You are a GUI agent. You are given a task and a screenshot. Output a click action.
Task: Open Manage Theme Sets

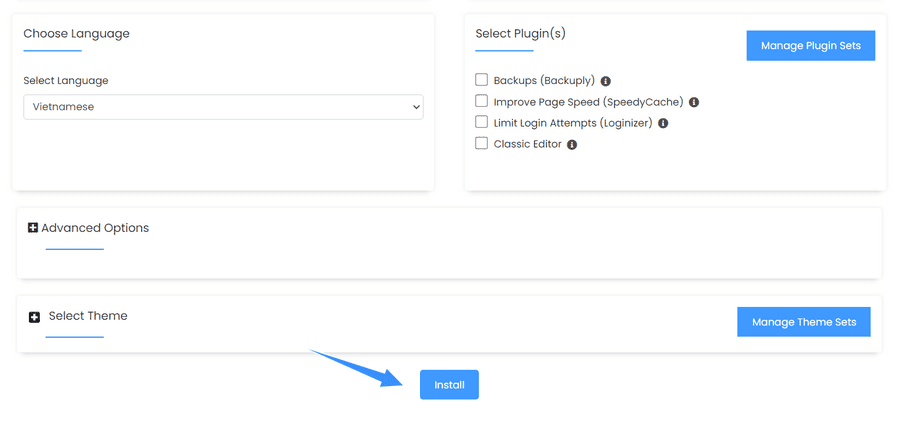[x=804, y=322]
